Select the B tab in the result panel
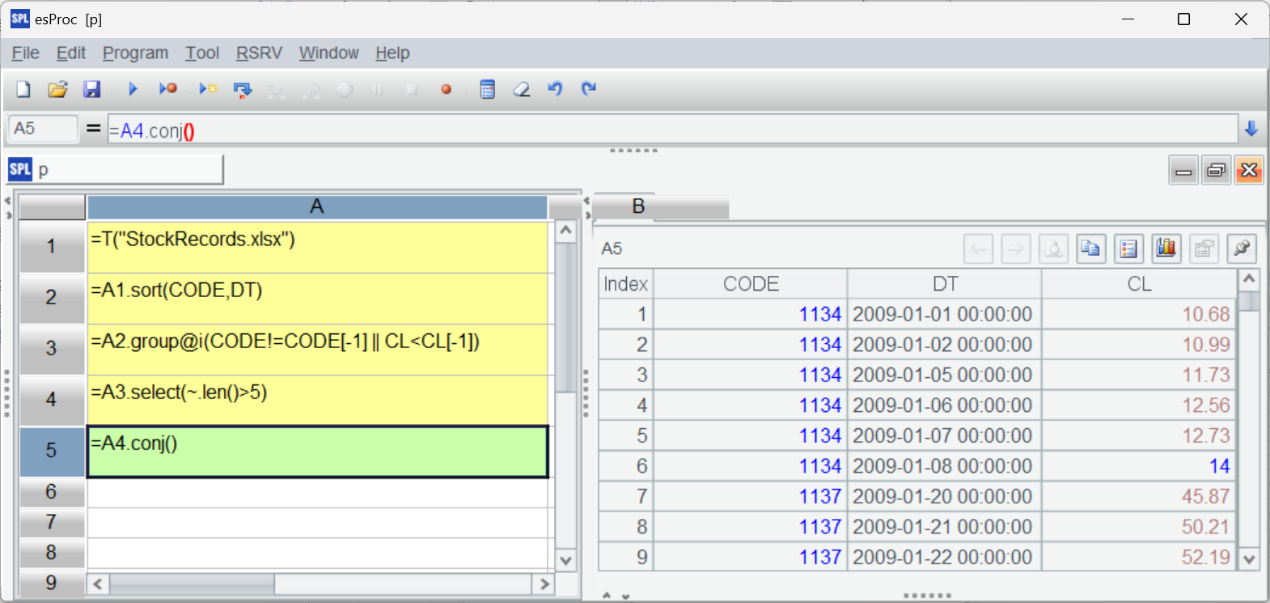The width and height of the screenshot is (1270, 603). [x=638, y=207]
